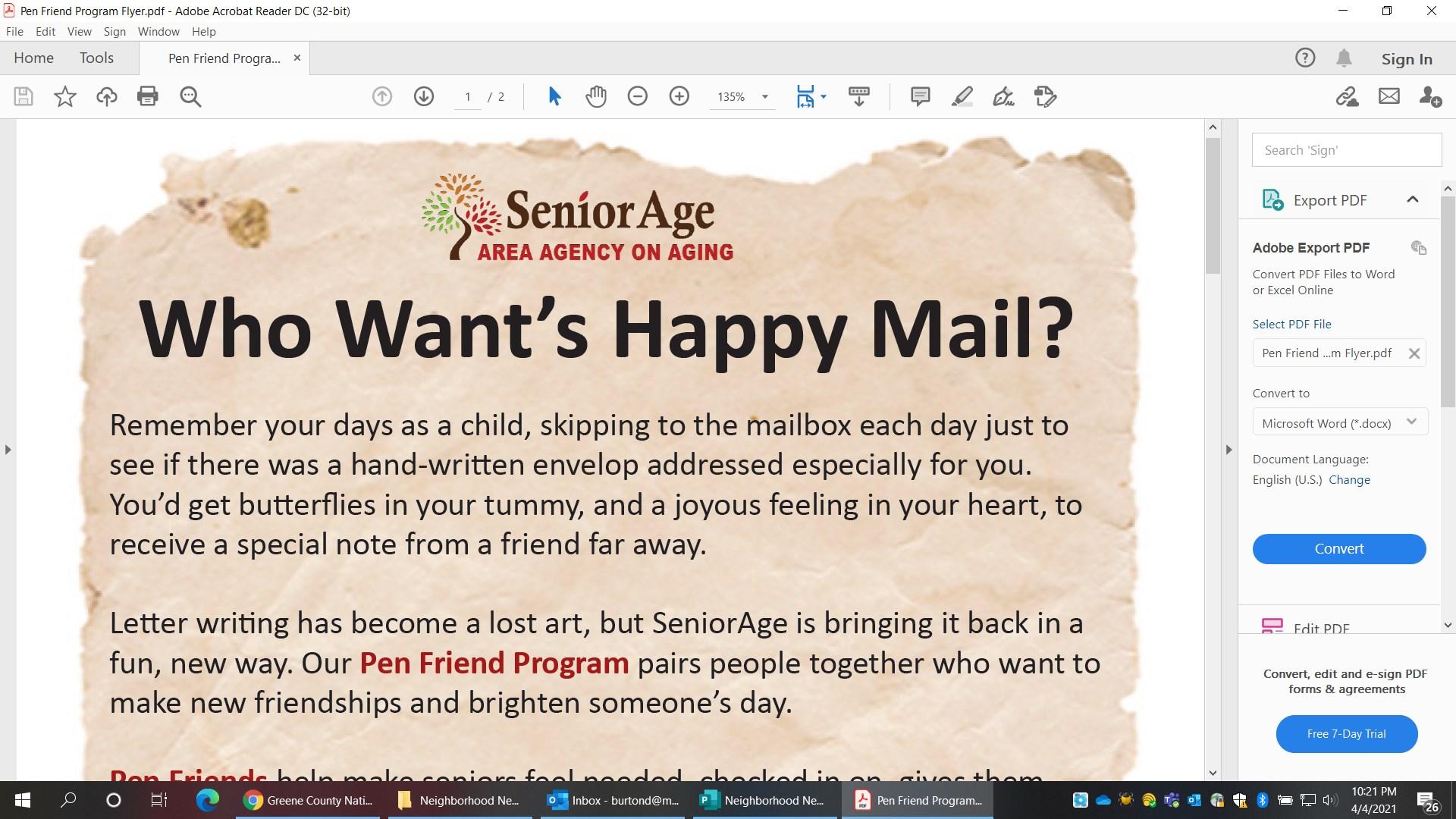Click Change document language link
This screenshot has width=1456, height=819.
(1349, 479)
